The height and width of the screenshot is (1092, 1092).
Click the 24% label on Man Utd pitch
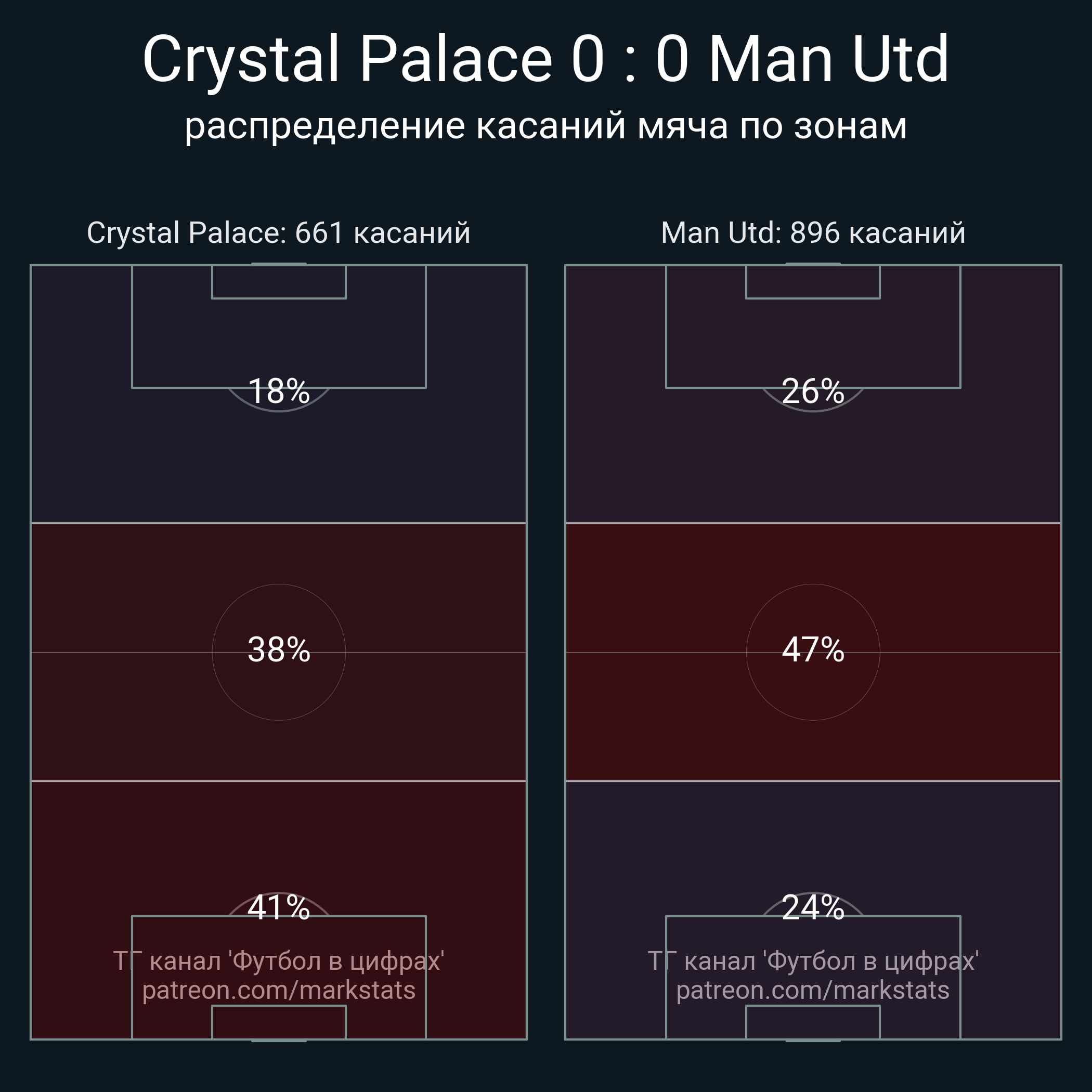pos(813,908)
